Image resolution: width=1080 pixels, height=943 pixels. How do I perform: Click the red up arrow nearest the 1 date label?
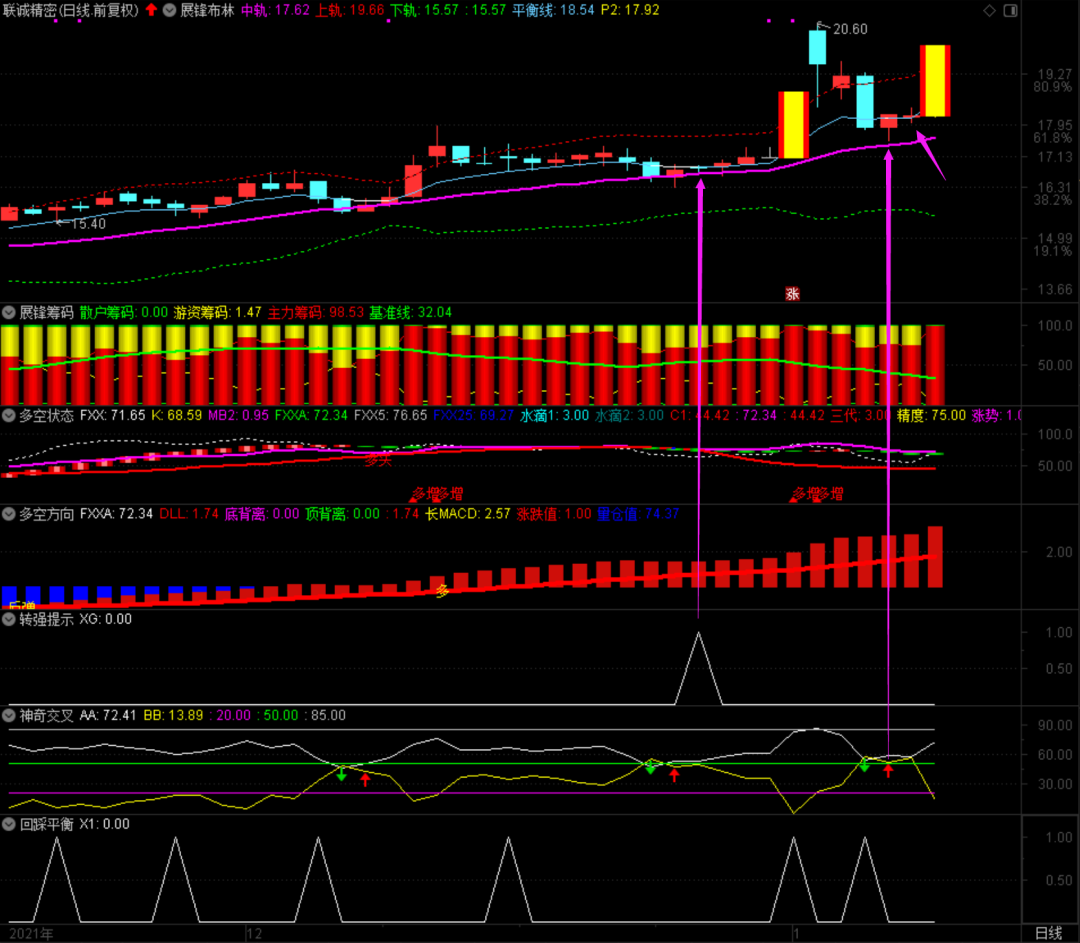(x=889, y=770)
